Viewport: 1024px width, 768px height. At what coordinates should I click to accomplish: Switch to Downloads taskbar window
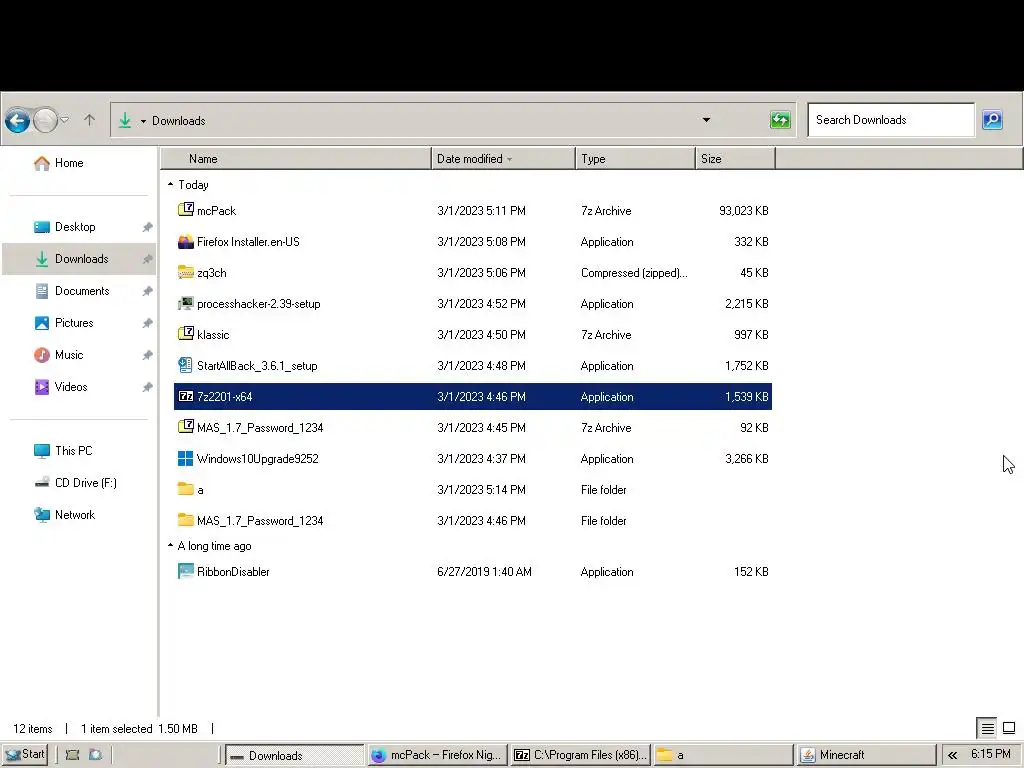[295, 755]
